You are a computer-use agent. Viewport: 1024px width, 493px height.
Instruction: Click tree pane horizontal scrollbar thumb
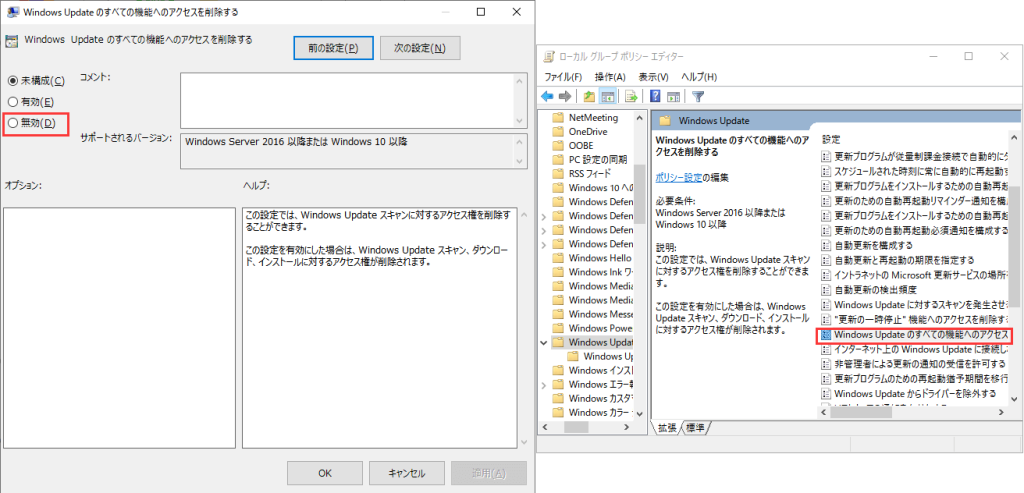coord(576,426)
